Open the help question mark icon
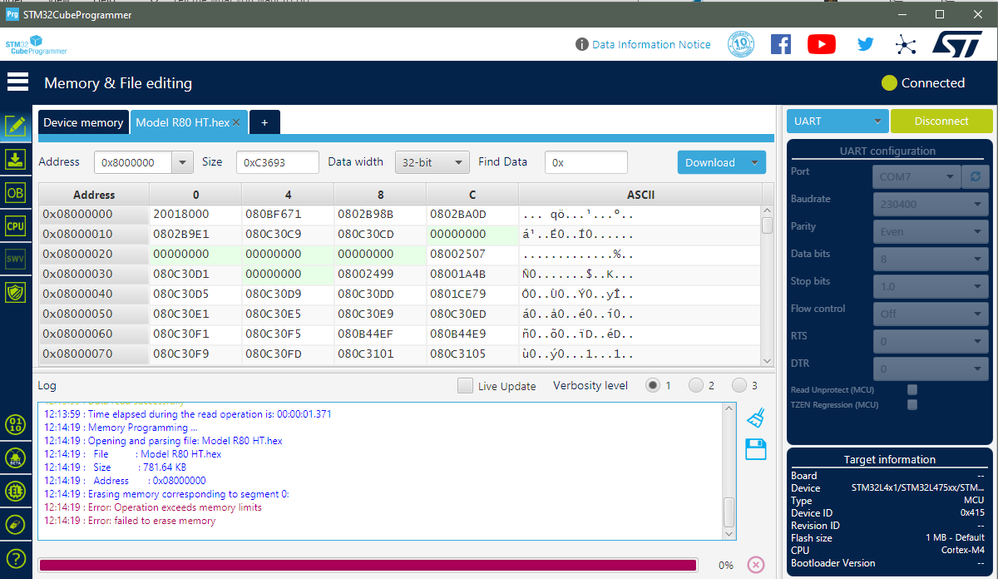The image size is (998, 579). [x=15, y=559]
